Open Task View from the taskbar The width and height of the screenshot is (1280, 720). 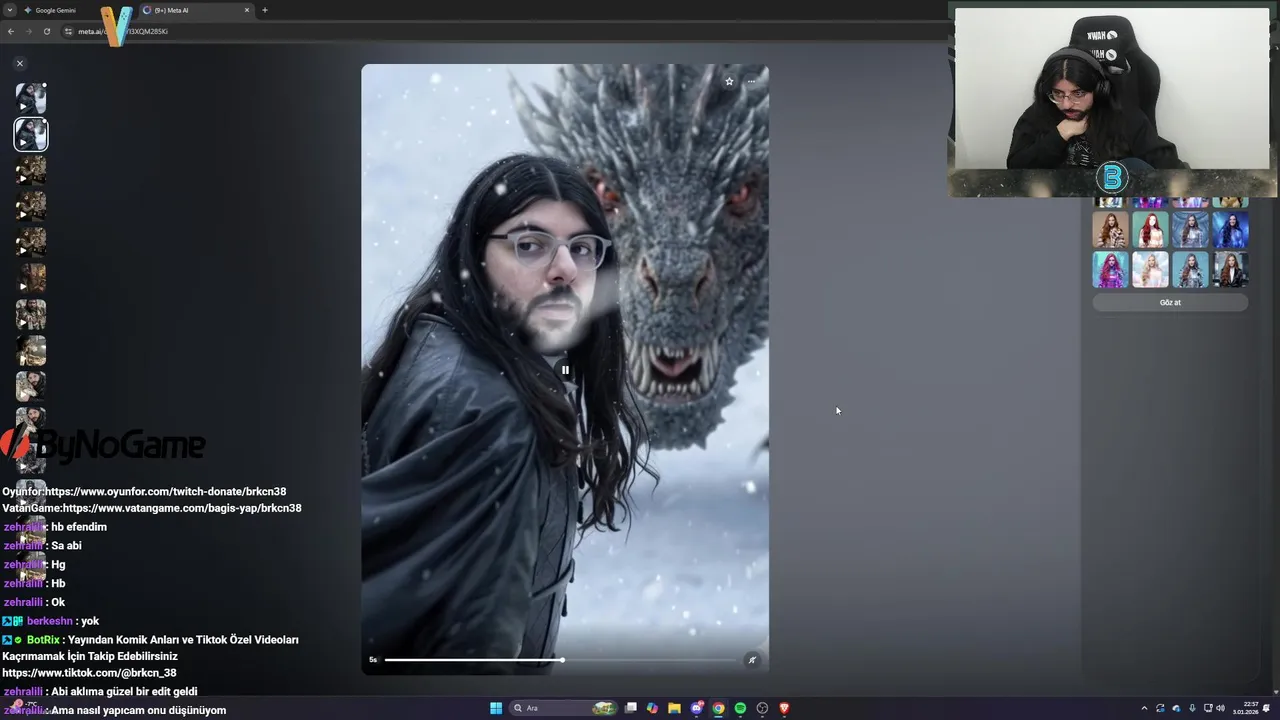(x=631, y=708)
